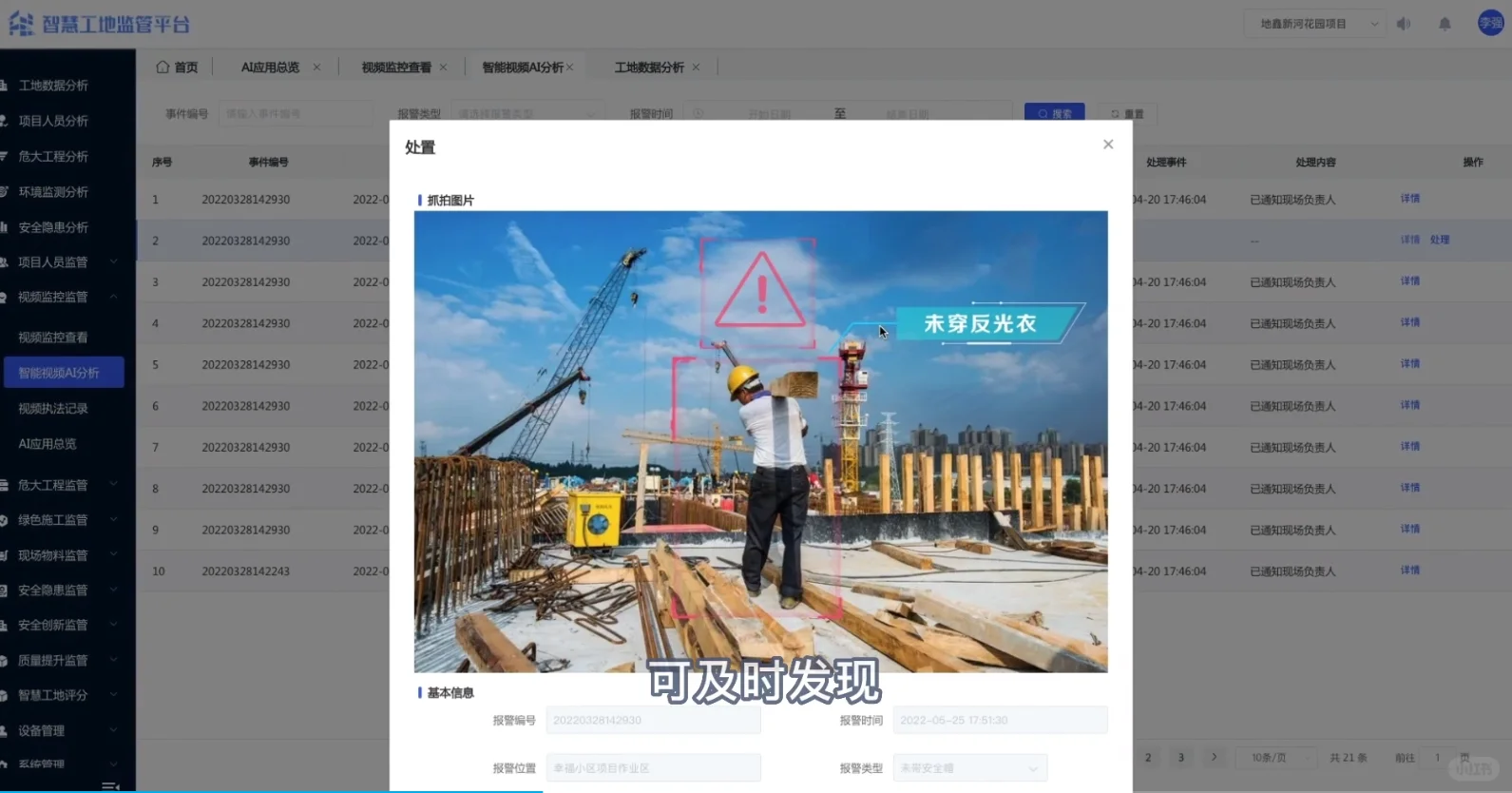Expand the 安全隐患监管 sidebar menu
The width and height of the screenshot is (1512, 793).
113,590
